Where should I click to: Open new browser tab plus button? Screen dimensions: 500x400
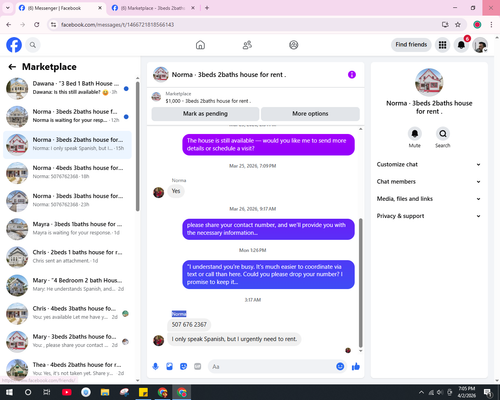(207, 8)
